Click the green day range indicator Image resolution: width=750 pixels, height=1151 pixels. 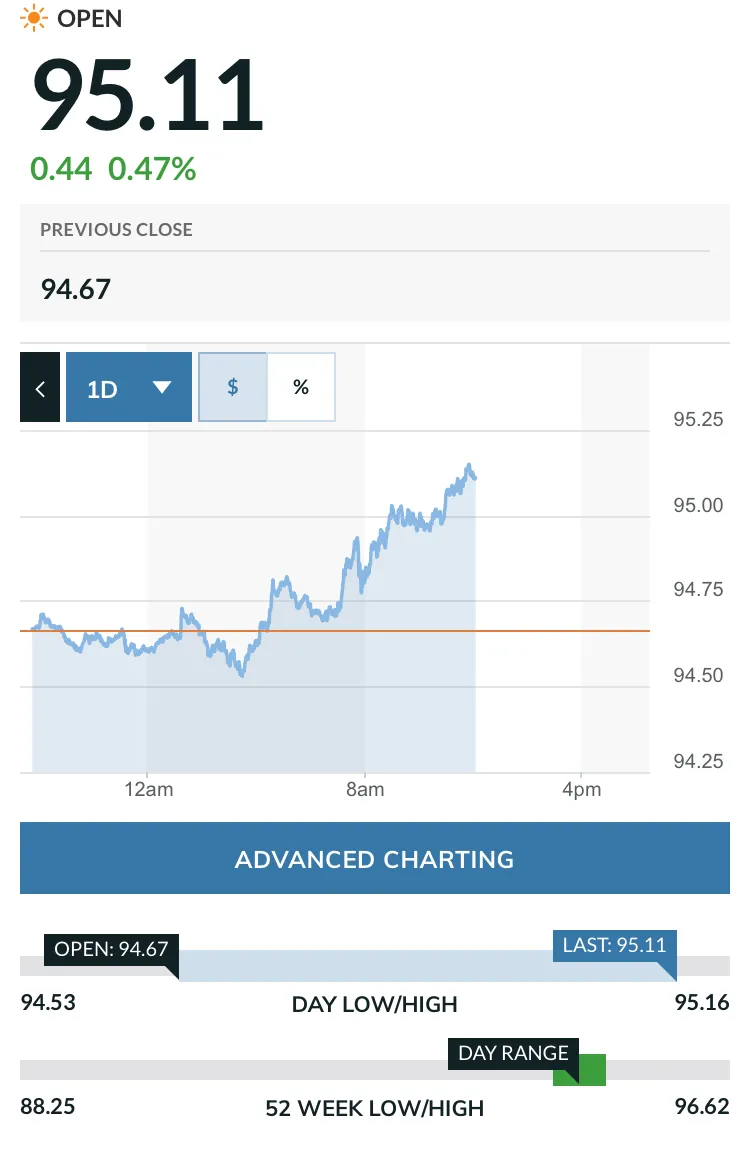579,1070
